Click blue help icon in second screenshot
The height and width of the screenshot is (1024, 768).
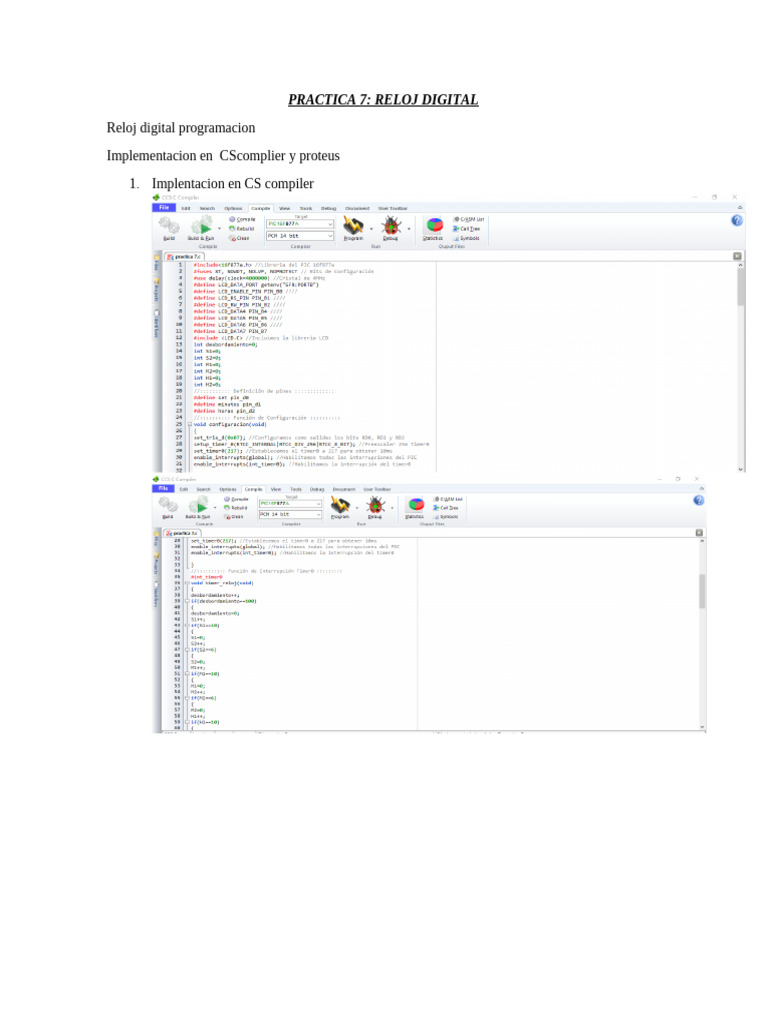699,500
